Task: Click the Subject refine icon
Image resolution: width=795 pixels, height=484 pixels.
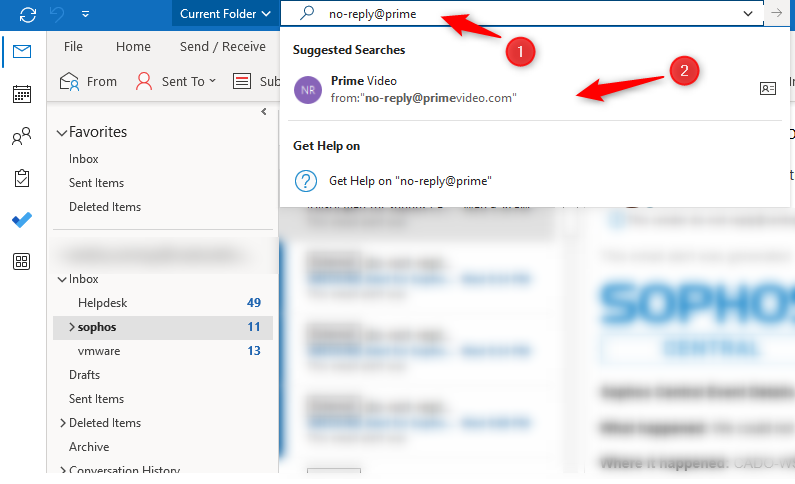Action: click(242, 81)
